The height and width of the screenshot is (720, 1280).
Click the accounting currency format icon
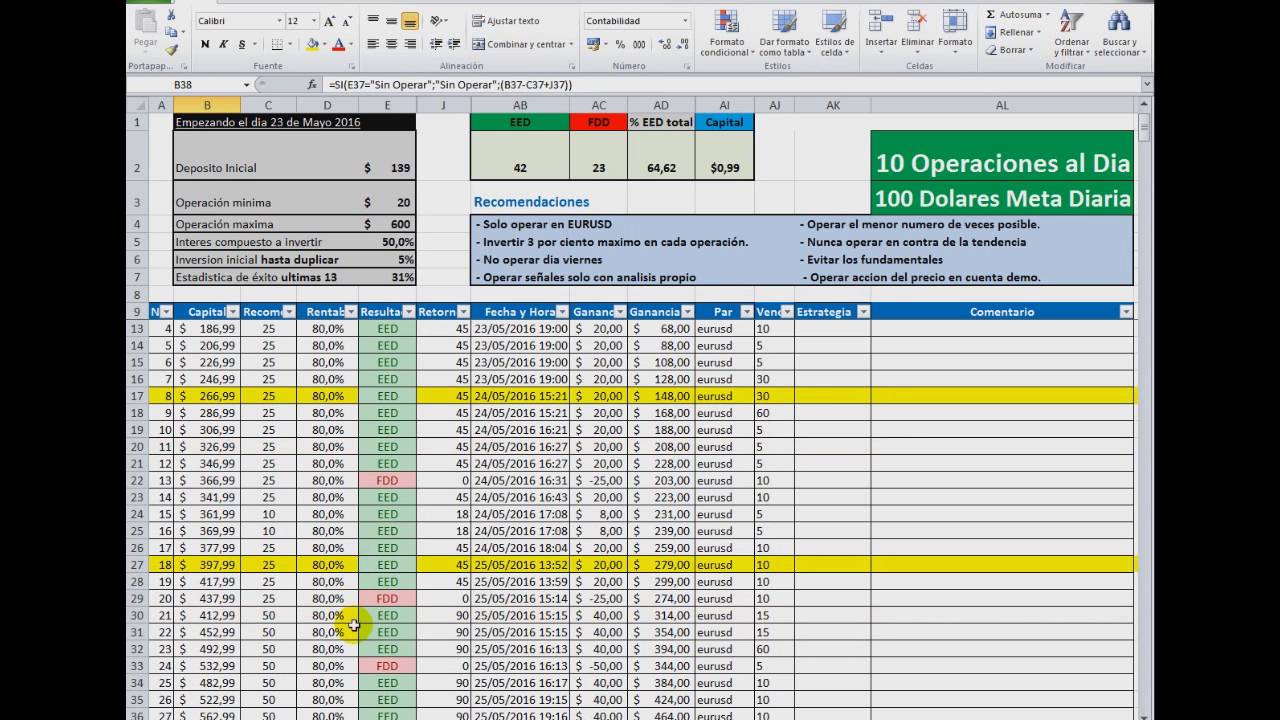(x=593, y=44)
